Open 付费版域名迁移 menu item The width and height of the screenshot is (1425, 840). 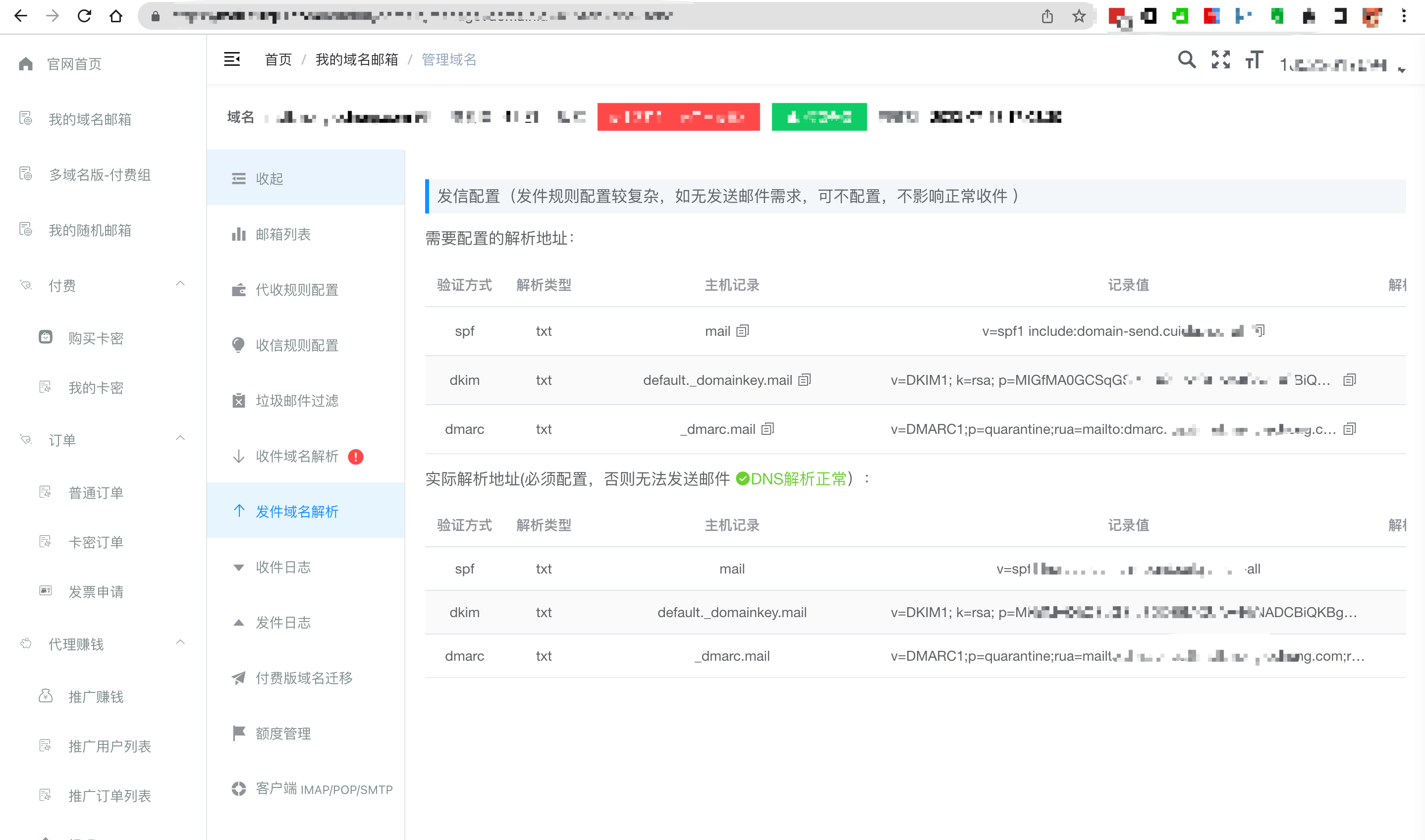coord(306,678)
